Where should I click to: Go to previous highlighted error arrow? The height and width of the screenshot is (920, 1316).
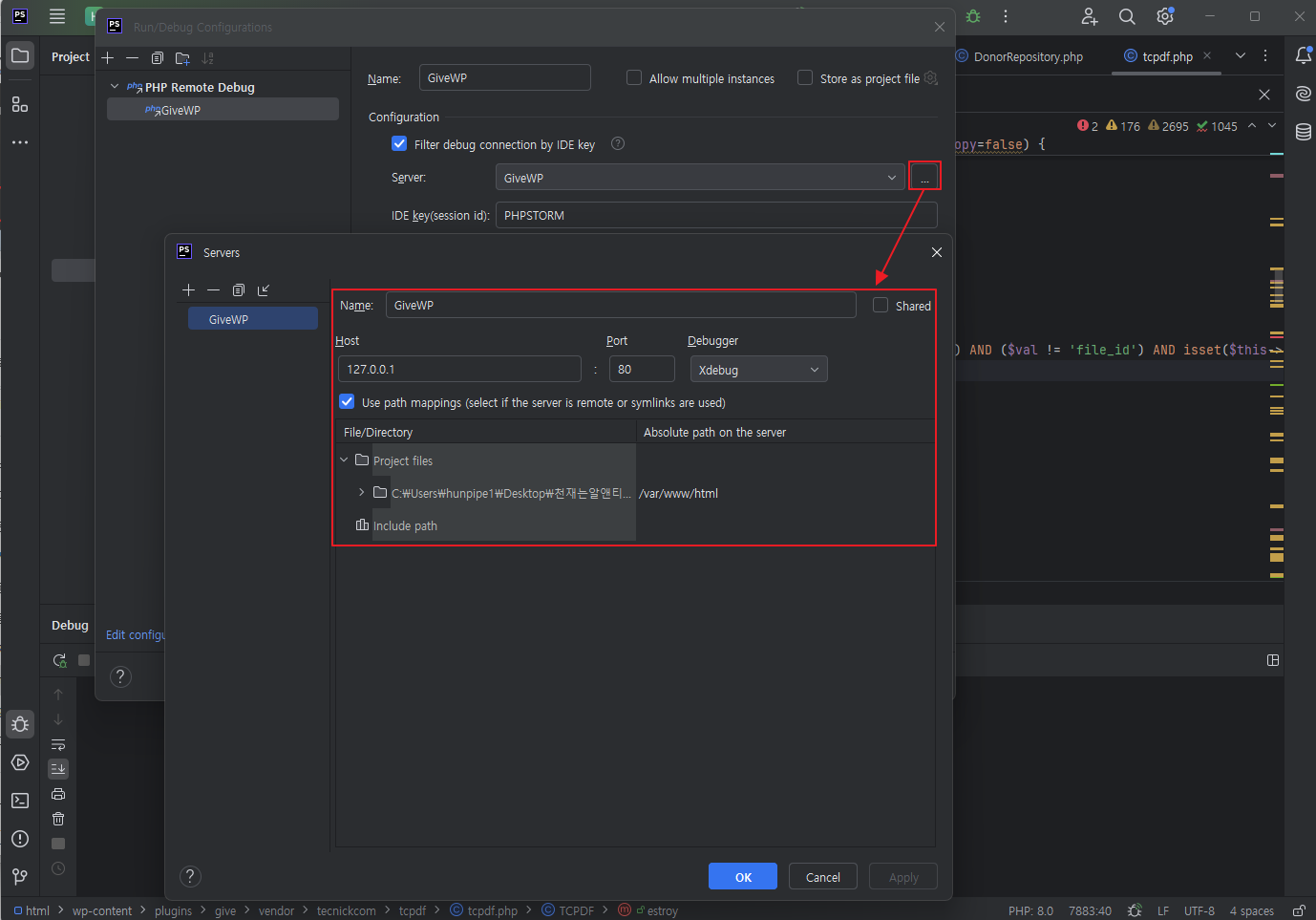[x=1252, y=125]
